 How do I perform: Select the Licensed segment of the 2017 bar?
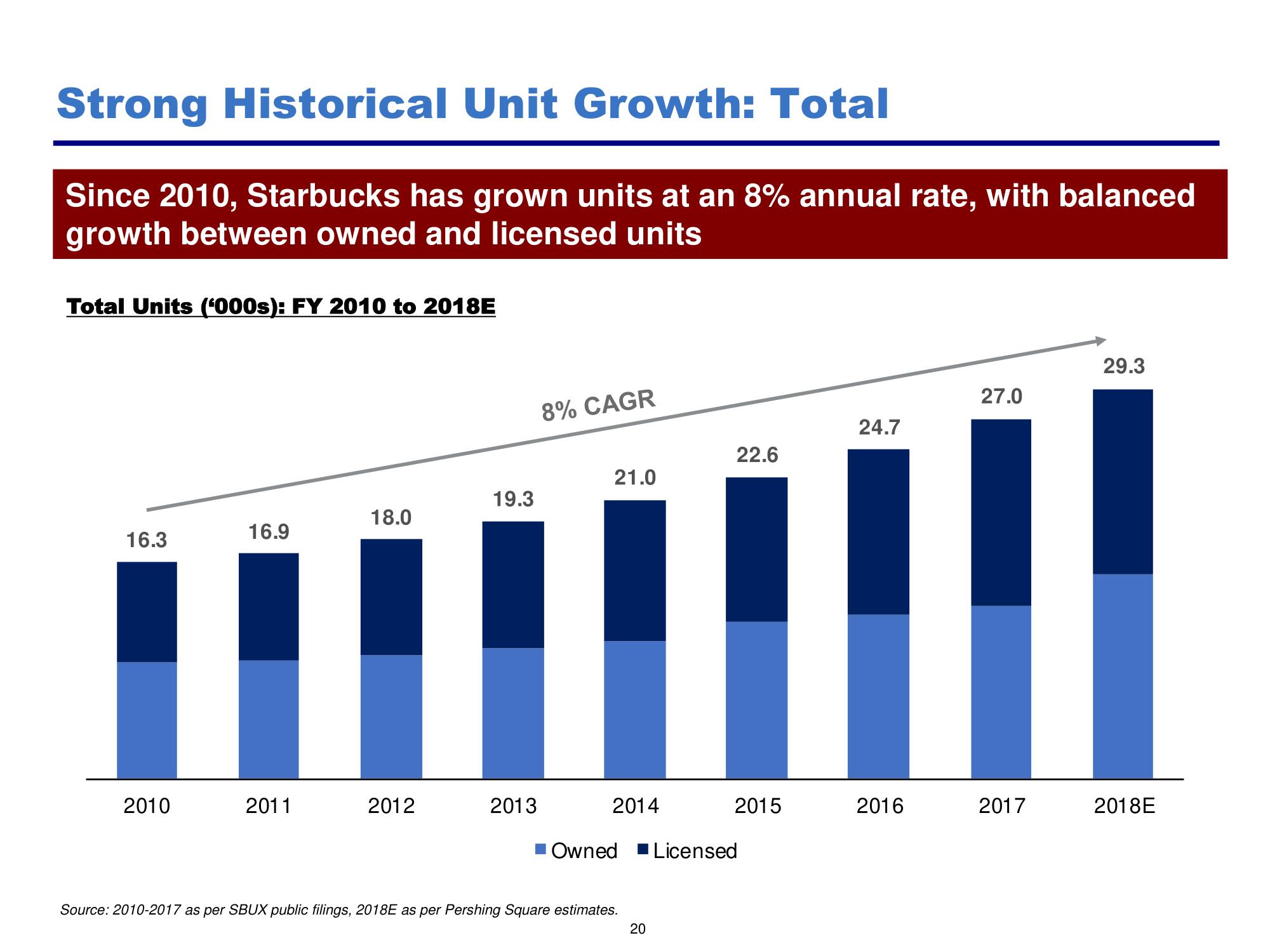point(1001,512)
